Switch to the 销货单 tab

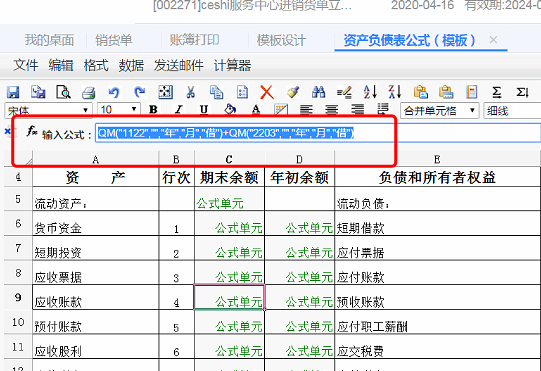coord(114,40)
